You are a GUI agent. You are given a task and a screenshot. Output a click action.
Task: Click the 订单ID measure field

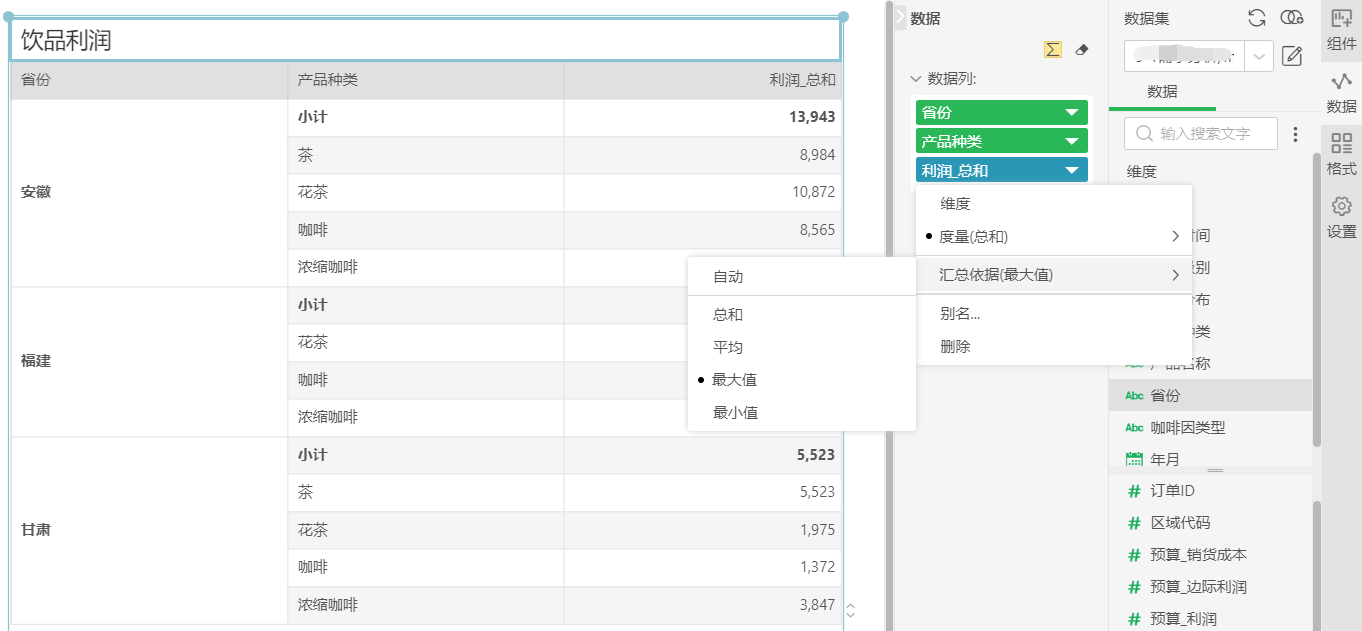(1172, 490)
